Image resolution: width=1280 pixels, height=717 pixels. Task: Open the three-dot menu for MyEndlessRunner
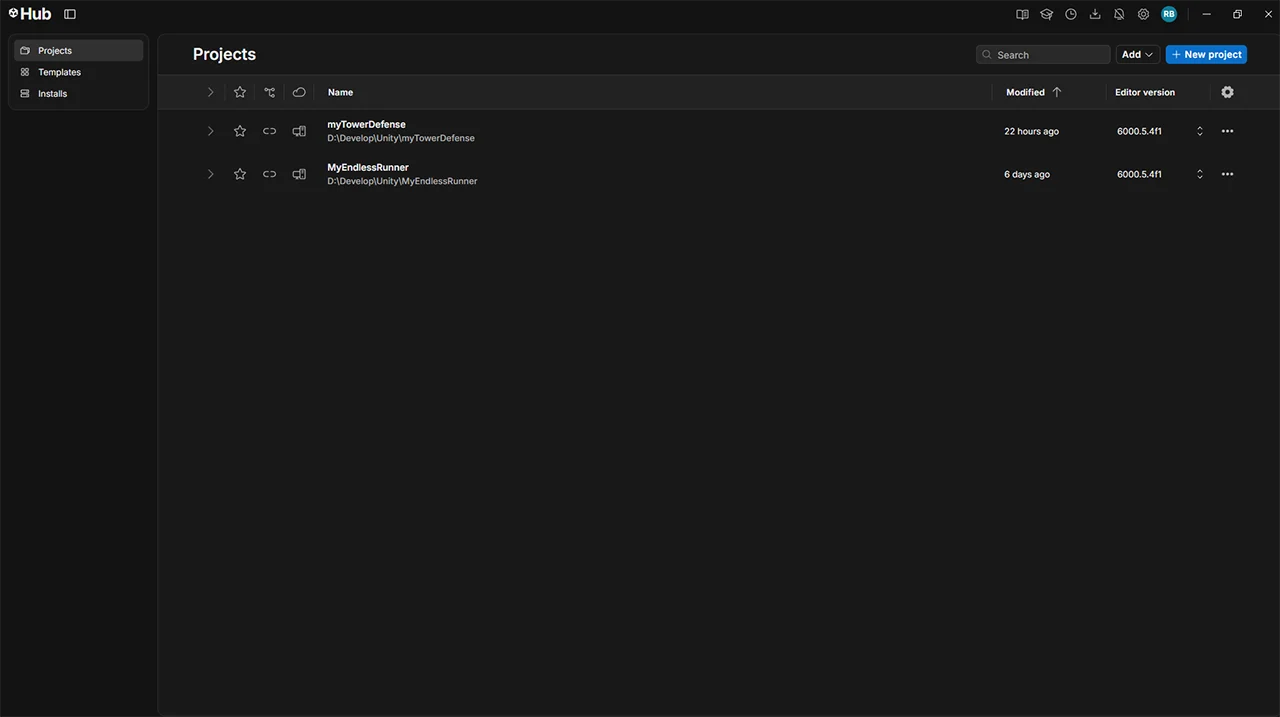click(x=1228, y=174)
